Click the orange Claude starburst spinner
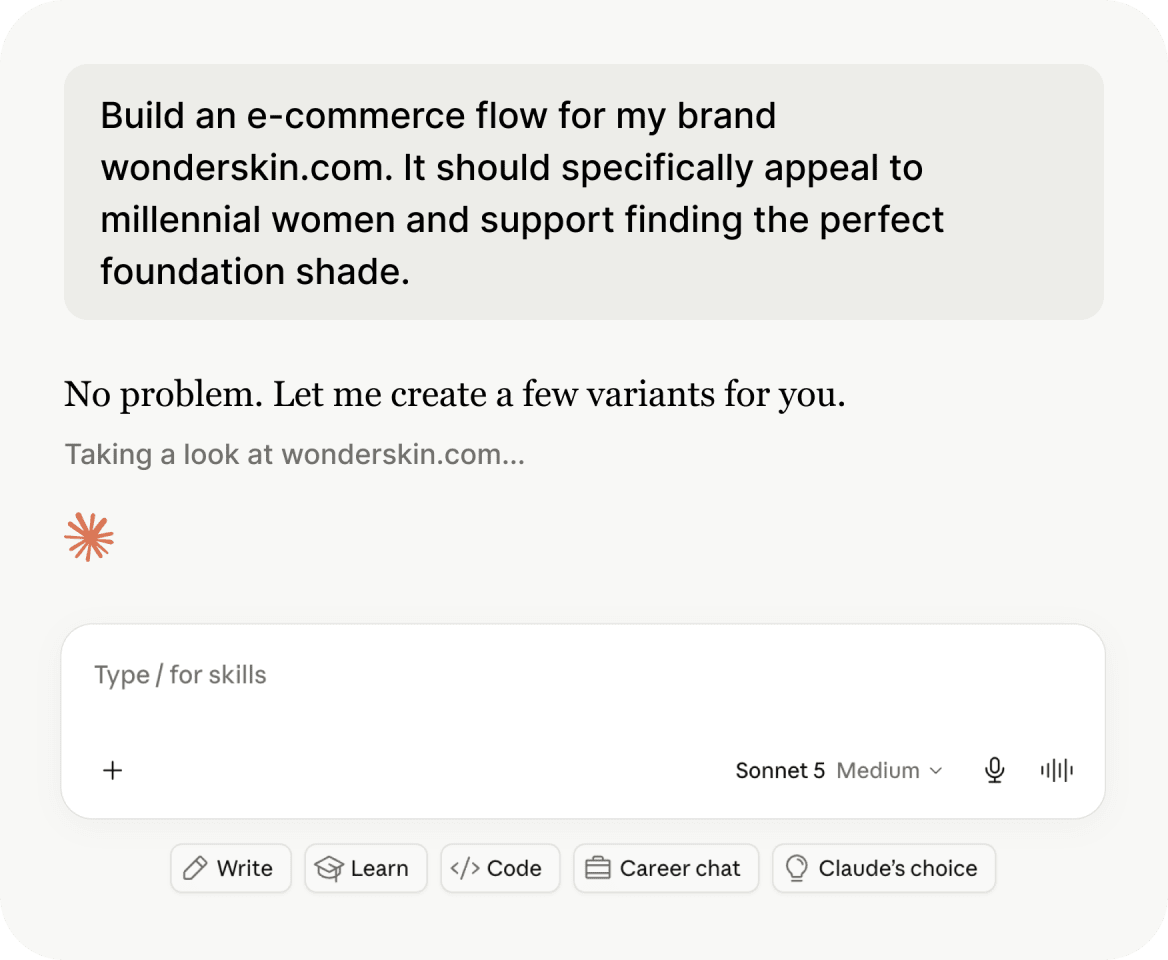This screenshot has height=960, width=1168. click(x=89, y=537)
